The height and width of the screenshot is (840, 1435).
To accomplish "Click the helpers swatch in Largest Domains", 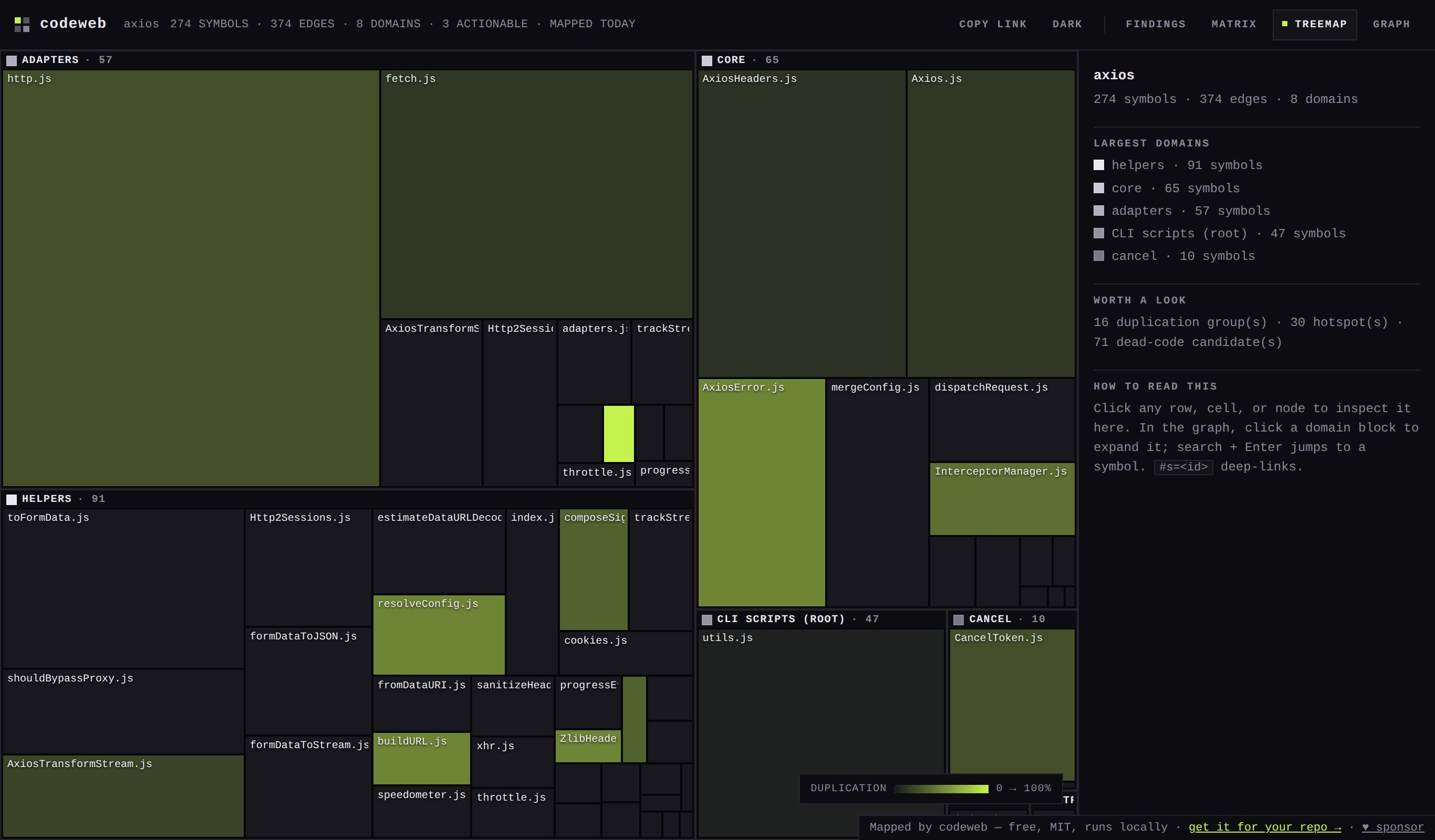I will pyautogui.click(x=1098, y=165).
